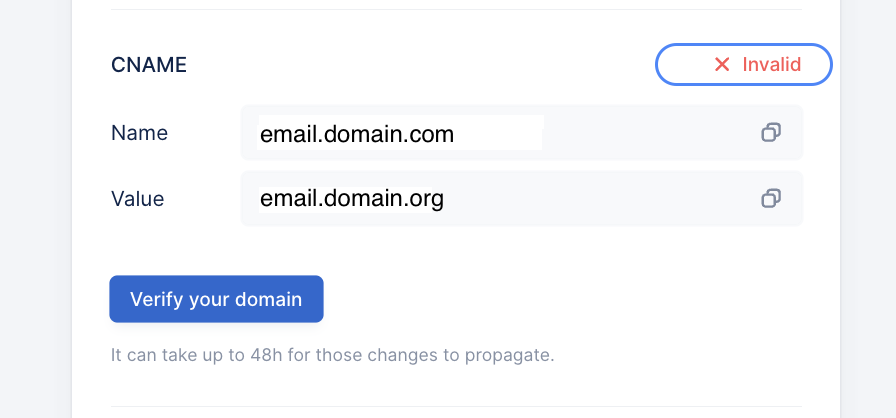Copy the CNAME Name record
This screenshot has width=896, height=418.
pyautogui.click(x=771, y=132)
